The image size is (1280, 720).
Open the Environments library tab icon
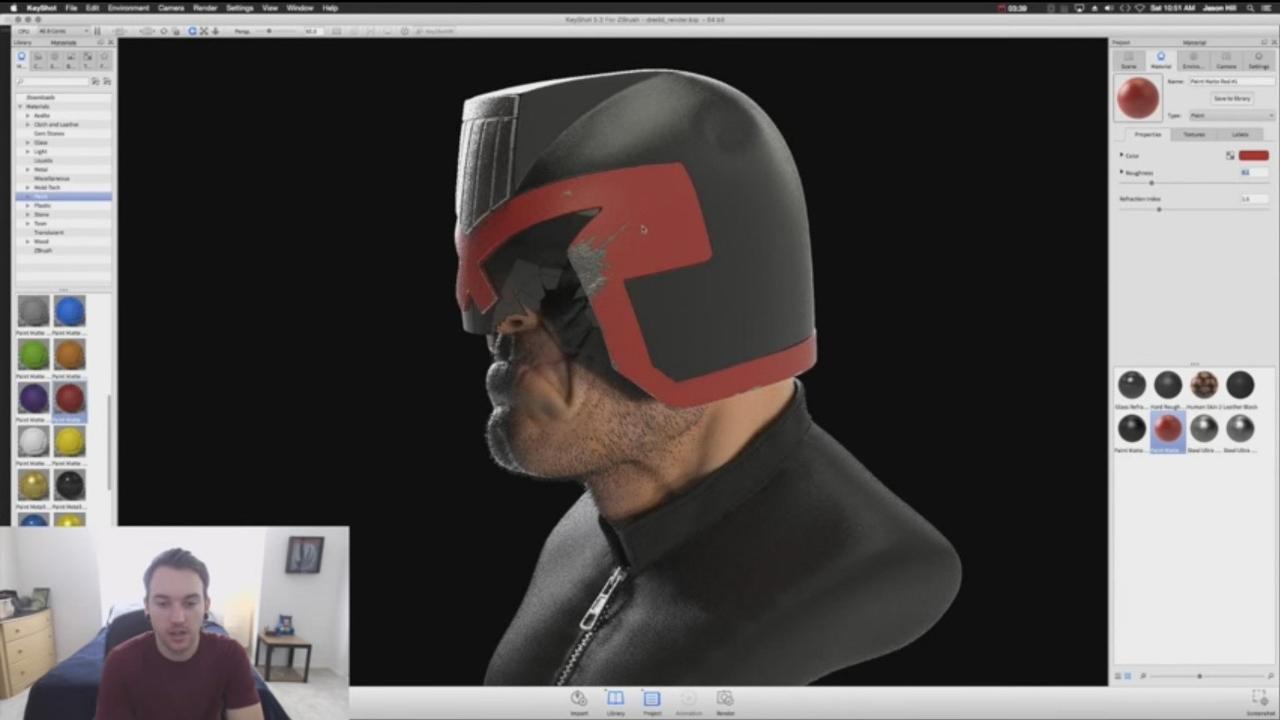point(54,59)
